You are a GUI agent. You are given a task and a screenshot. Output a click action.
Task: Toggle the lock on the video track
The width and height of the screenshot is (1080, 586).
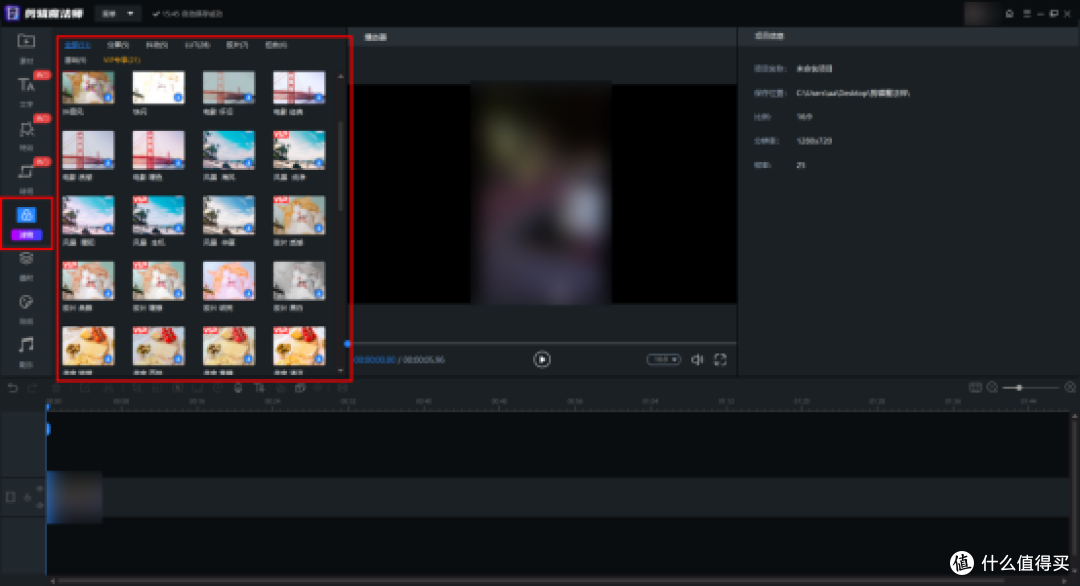(x=28, y=497)
